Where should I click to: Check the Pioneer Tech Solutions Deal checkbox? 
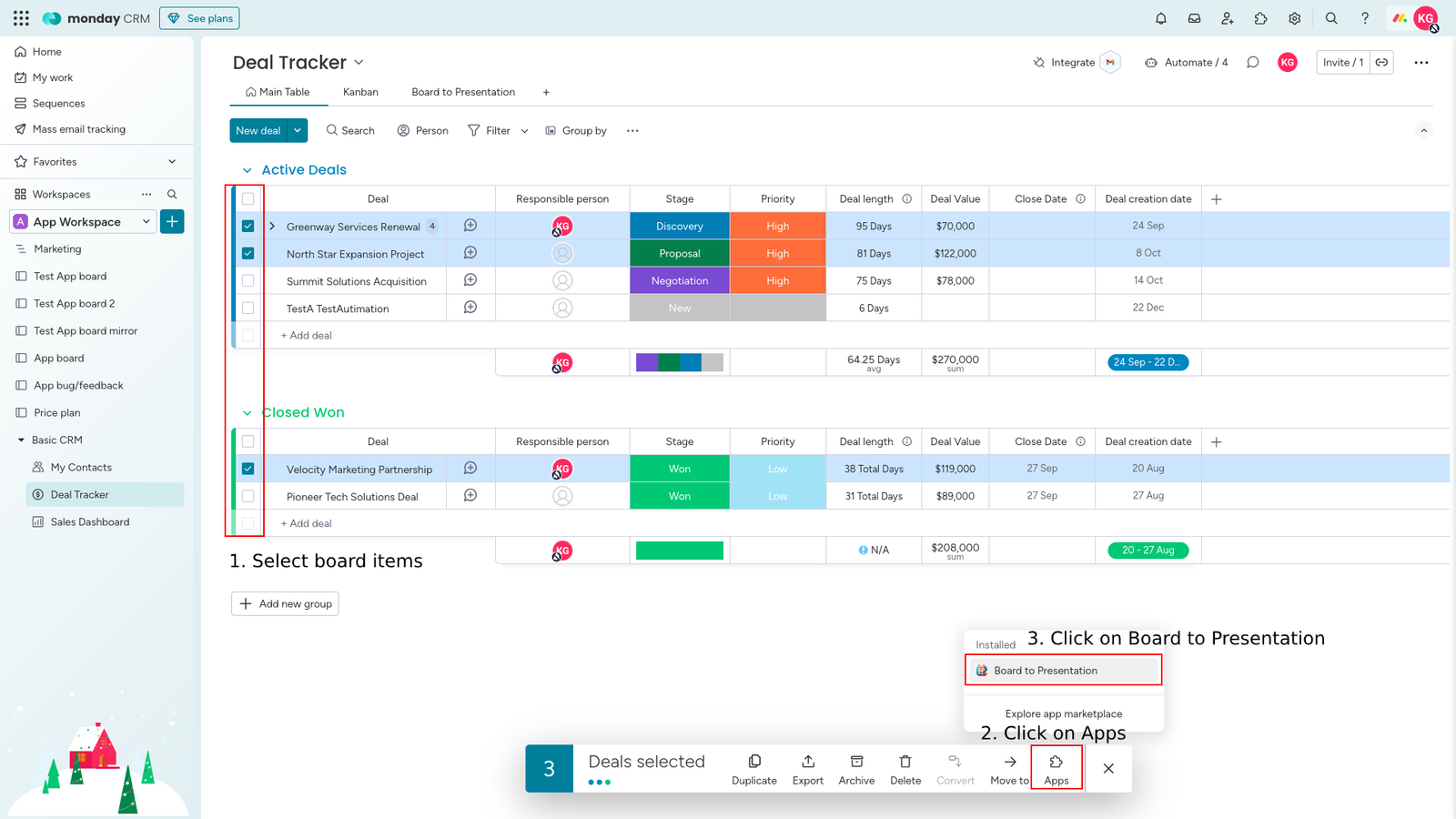(x=248, y=496)
